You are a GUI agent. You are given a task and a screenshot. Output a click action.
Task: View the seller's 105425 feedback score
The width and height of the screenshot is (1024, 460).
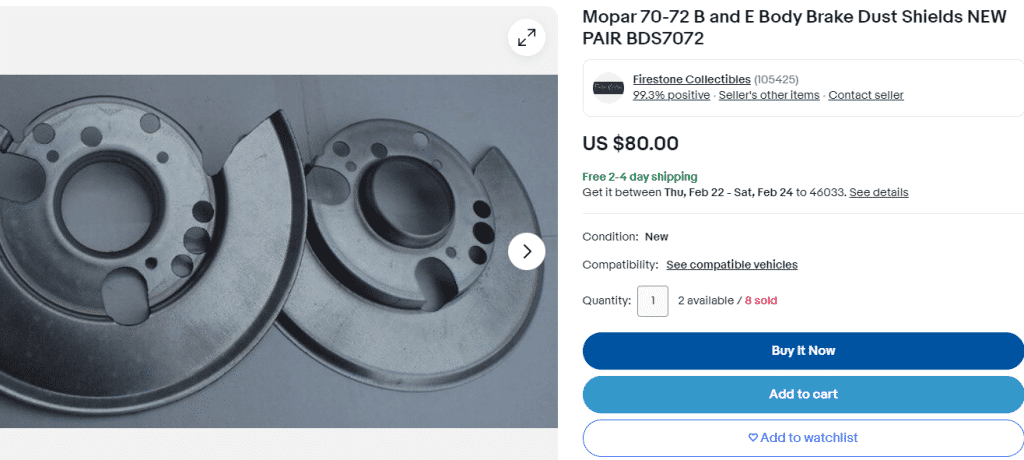coord(776,79)
